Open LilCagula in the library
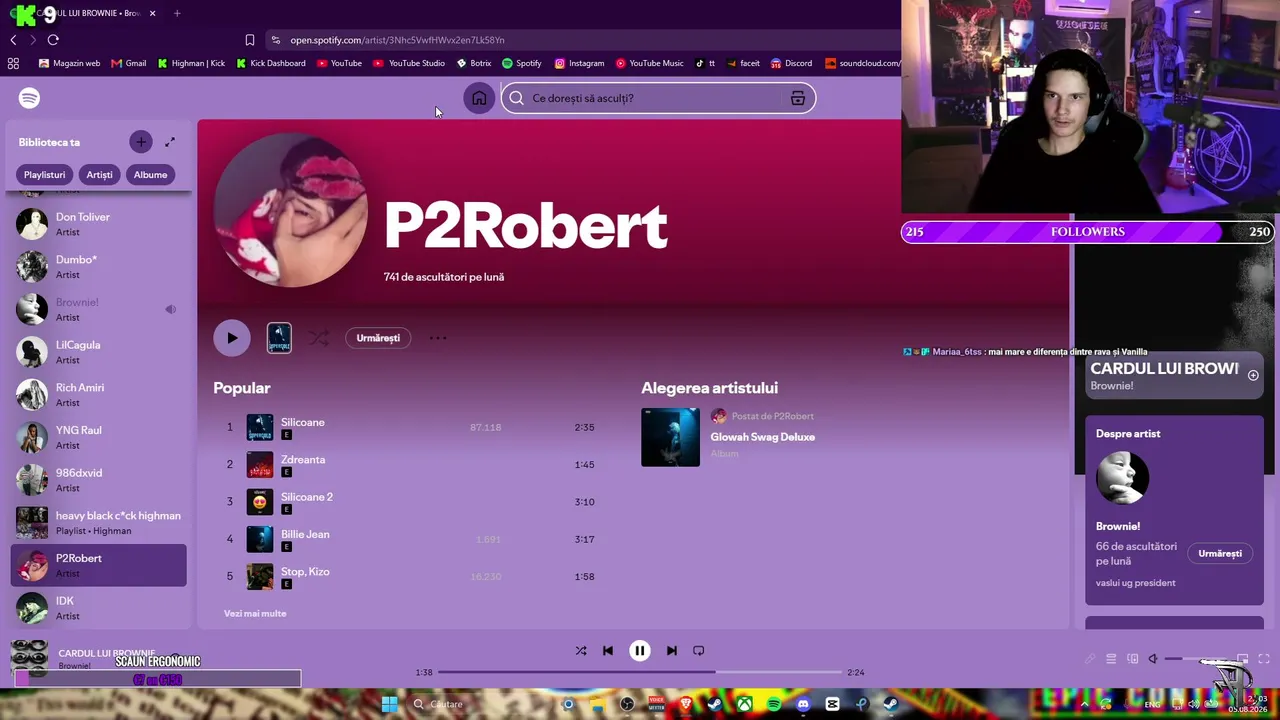The image size is (1280, 720). [98, 352]
